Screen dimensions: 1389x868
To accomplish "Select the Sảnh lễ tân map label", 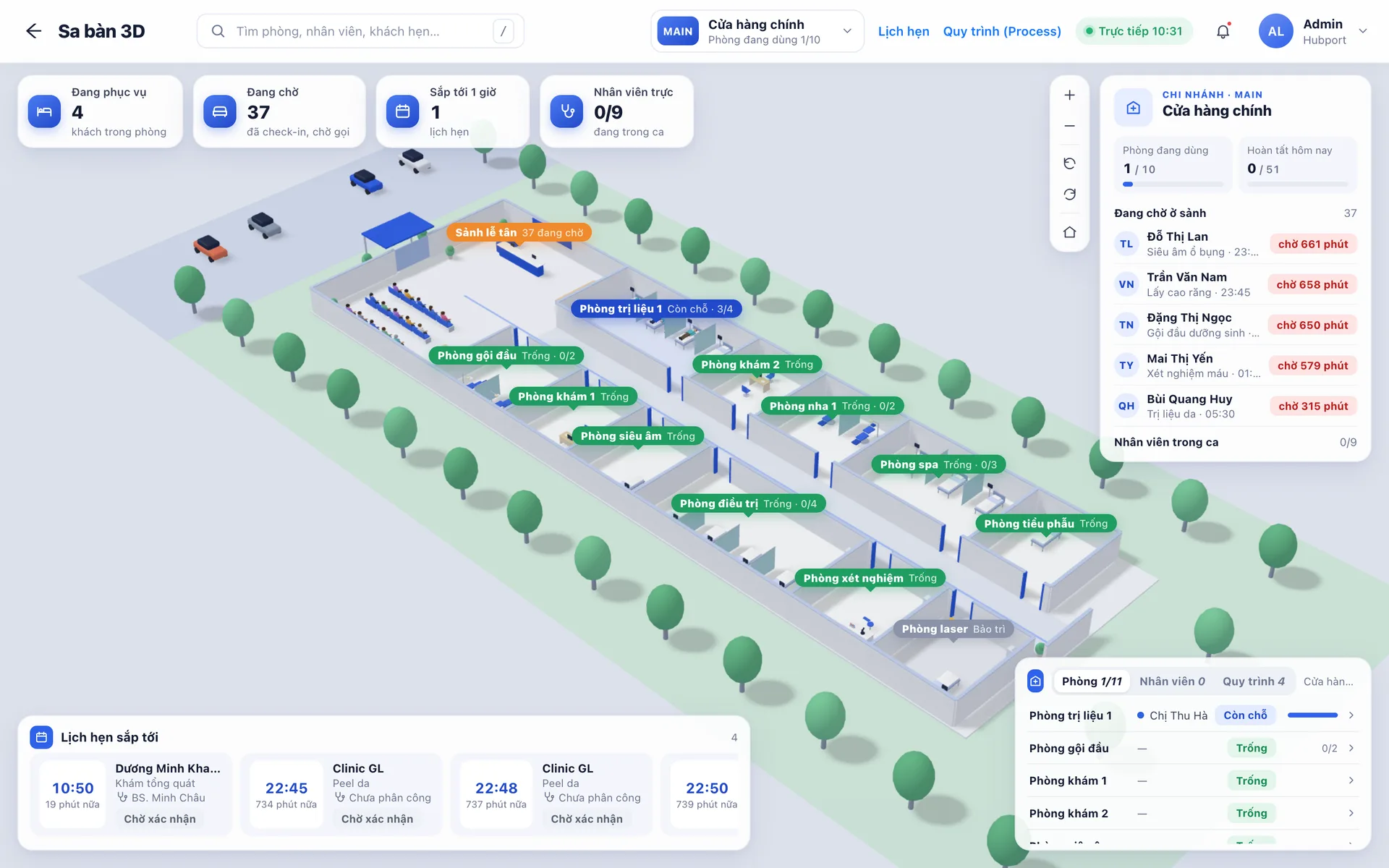I will pyautogui.click(x=519, y=233).
